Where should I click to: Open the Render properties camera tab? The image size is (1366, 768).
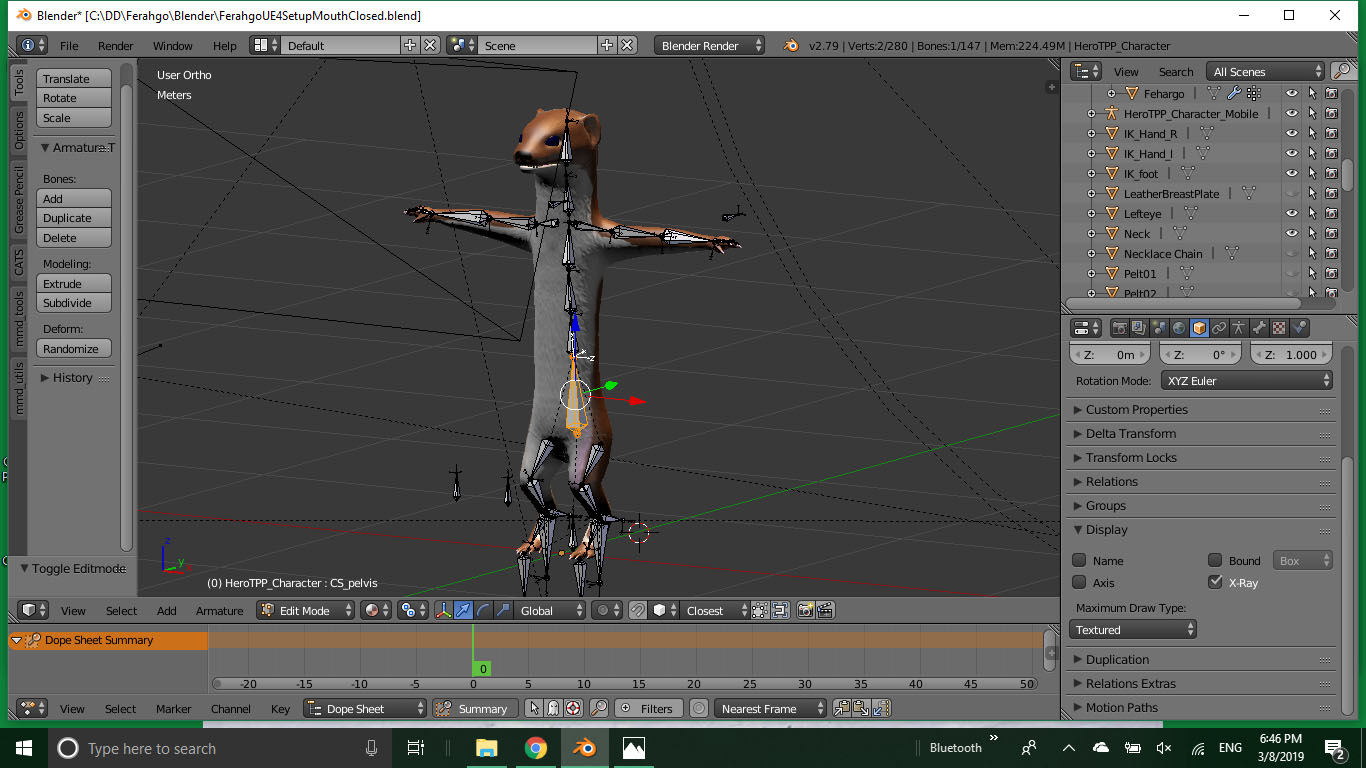[1120, 328]
